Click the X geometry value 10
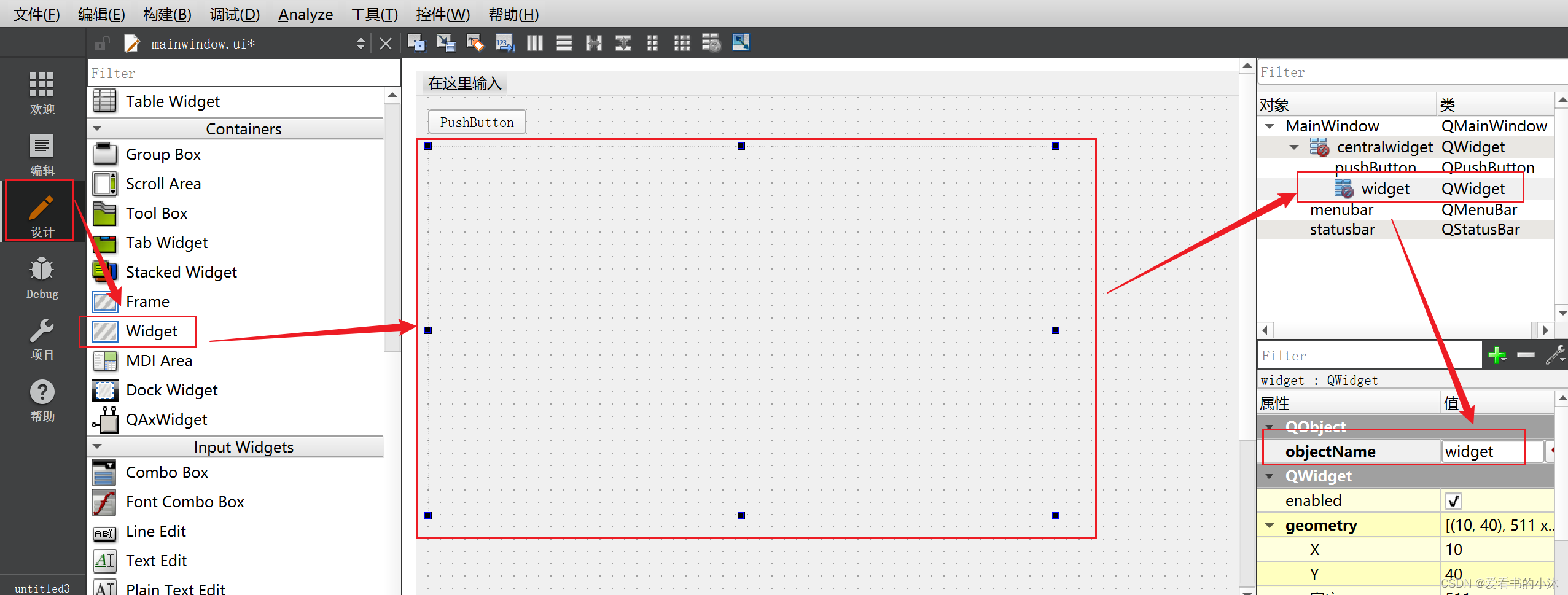The image size is (1568, 595). pos(1497,550)
